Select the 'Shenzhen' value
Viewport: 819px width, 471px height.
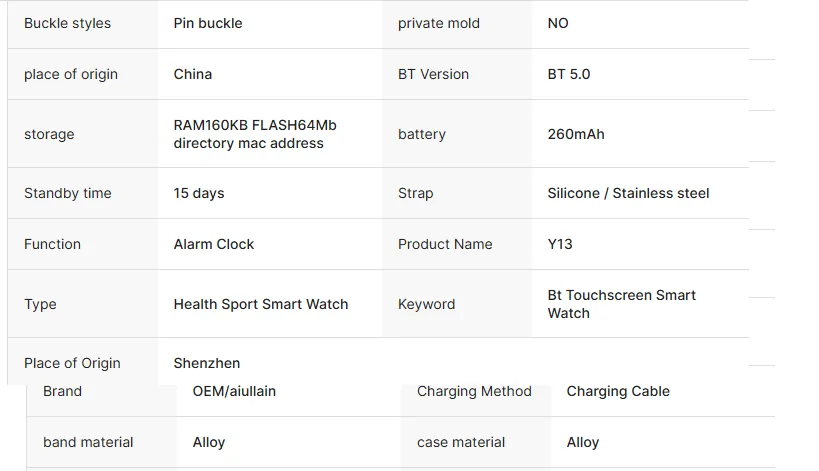coord(207,363)
